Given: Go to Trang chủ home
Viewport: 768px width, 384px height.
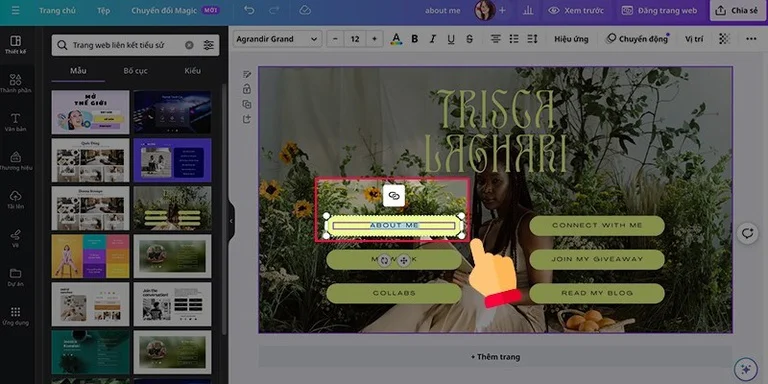Looking at the screenshot, I should 56,10.
